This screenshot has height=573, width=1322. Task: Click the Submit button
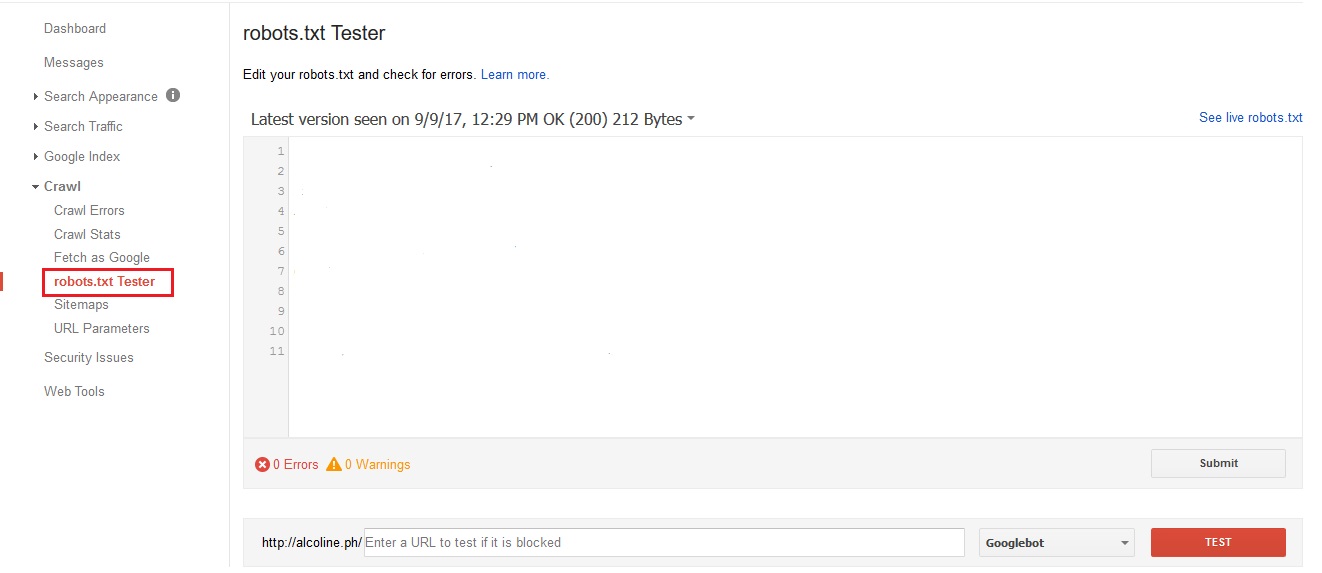1218,463
